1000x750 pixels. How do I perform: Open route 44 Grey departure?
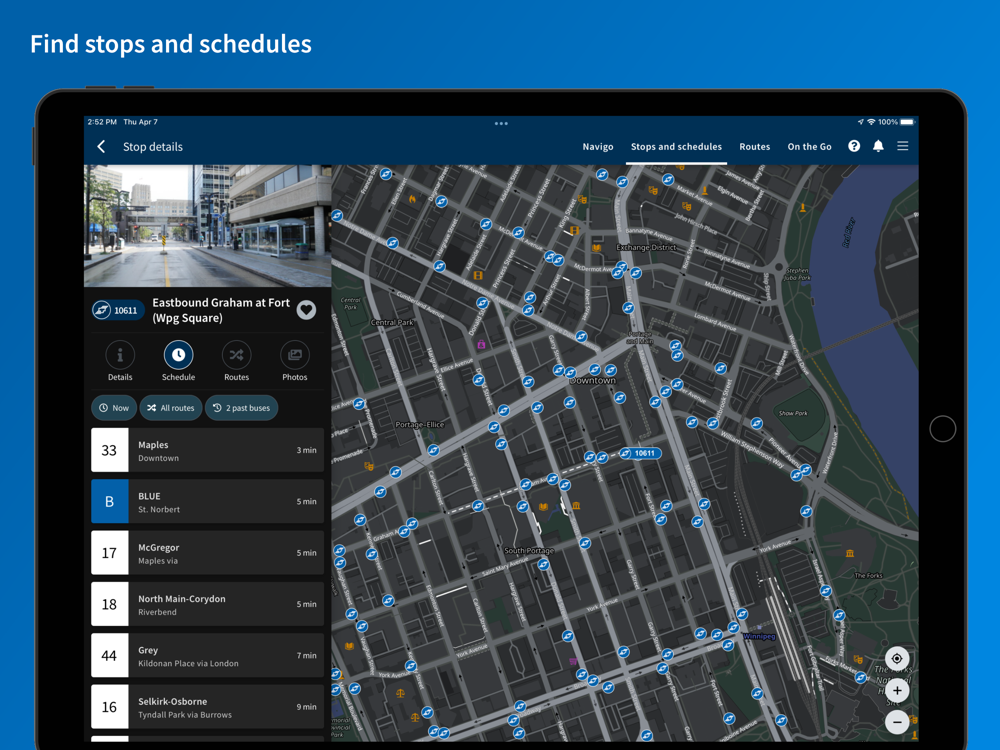point(207,656)
